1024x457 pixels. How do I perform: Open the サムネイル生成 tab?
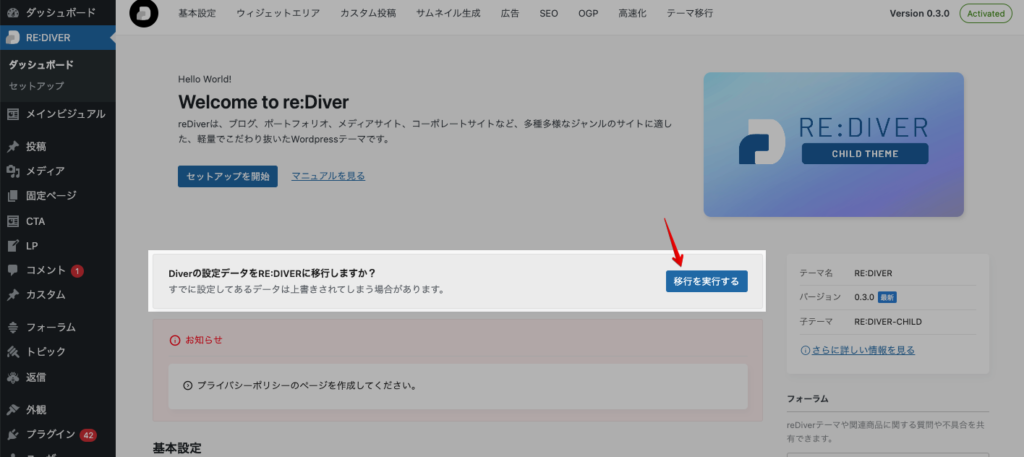point(449,13)
